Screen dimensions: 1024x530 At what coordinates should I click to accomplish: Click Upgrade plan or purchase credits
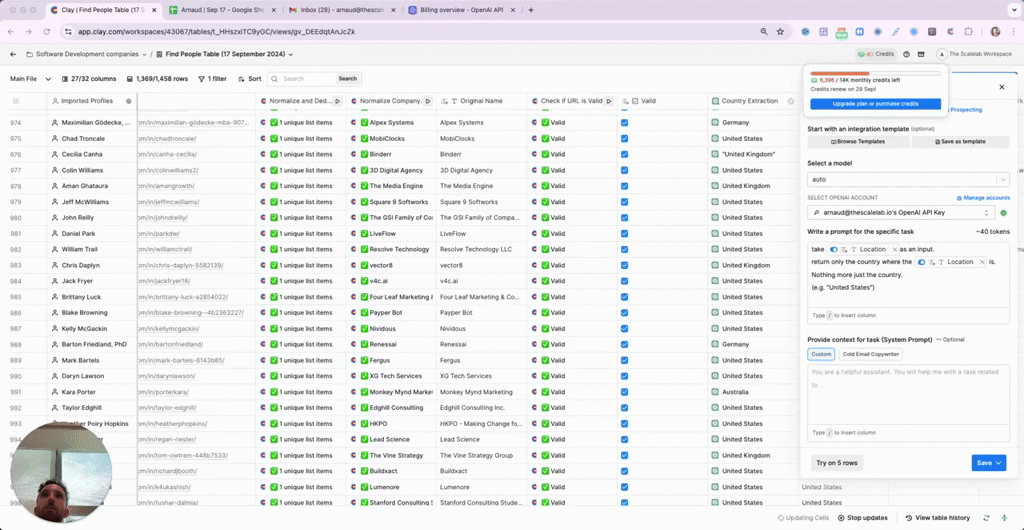click(x=875, y=104)
